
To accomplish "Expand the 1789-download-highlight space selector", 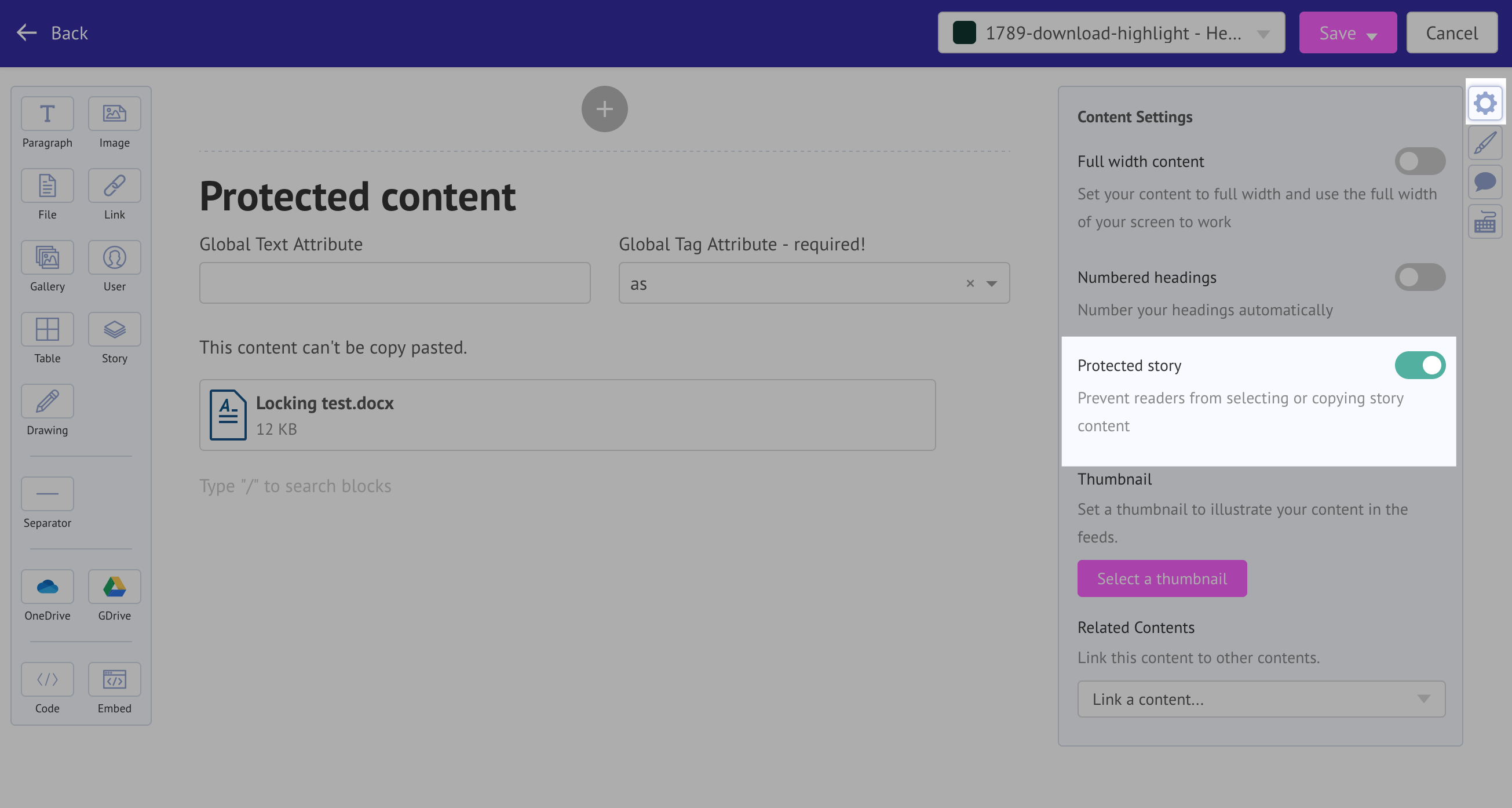I will point(1111,33).
